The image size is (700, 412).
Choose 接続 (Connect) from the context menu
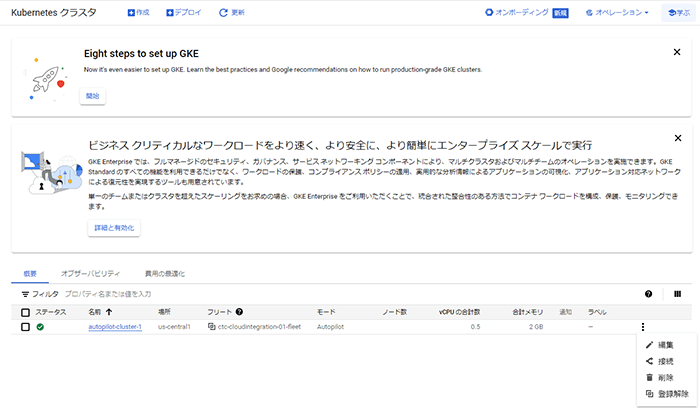tap(667, 361)
